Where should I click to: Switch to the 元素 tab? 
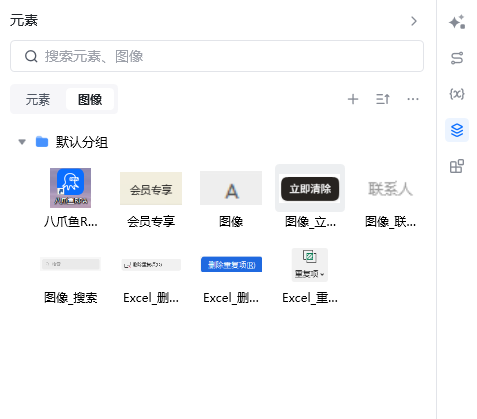38,99
